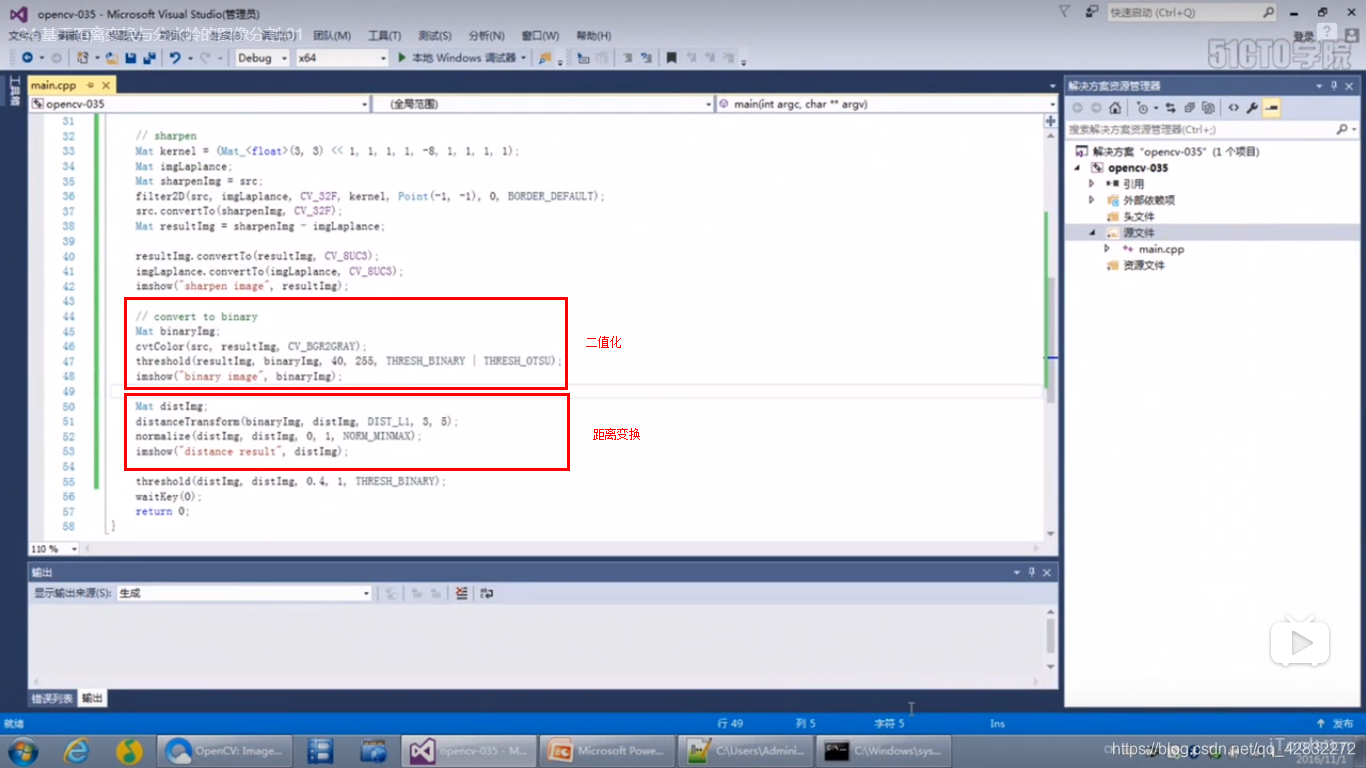Screen dimensions: 1366x768
Task: Open the 测试(S) menu
Action: click(x=434, y=35)
